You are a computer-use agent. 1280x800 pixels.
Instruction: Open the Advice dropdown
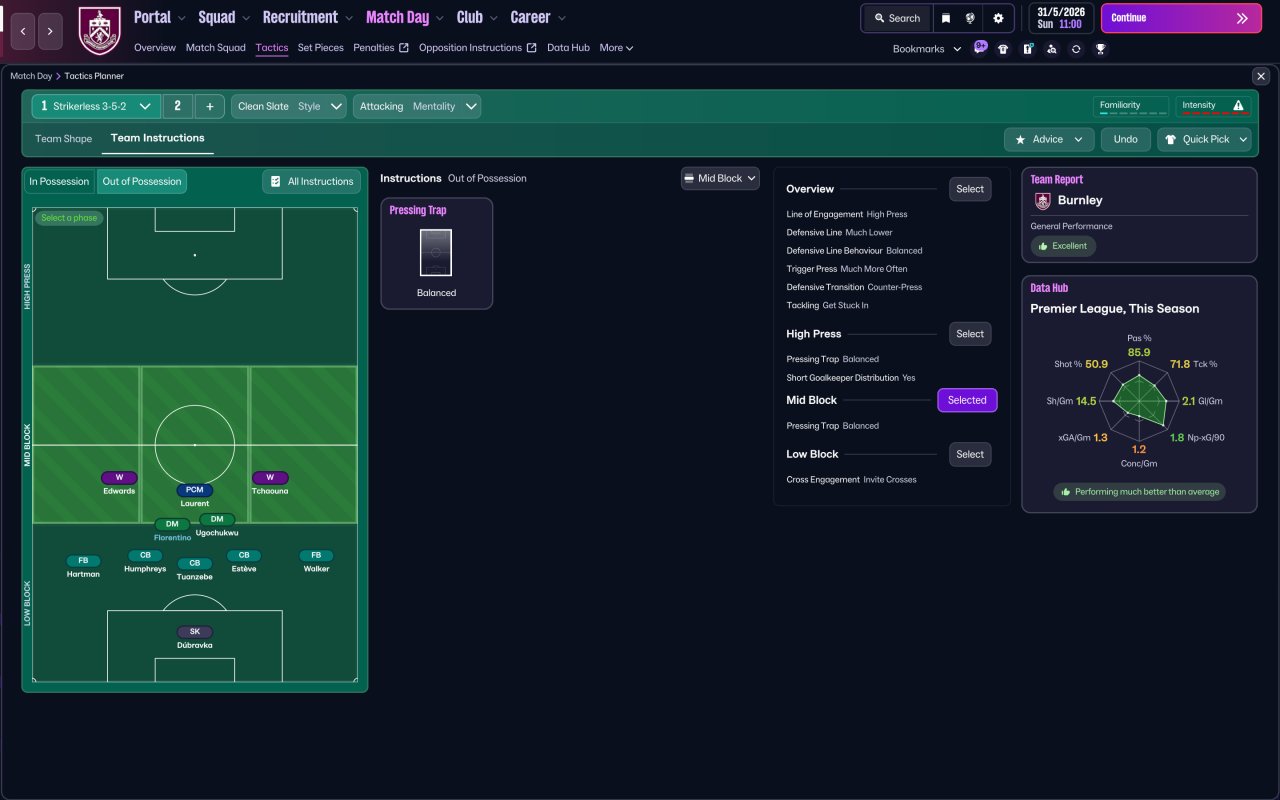coord(1049,139)
